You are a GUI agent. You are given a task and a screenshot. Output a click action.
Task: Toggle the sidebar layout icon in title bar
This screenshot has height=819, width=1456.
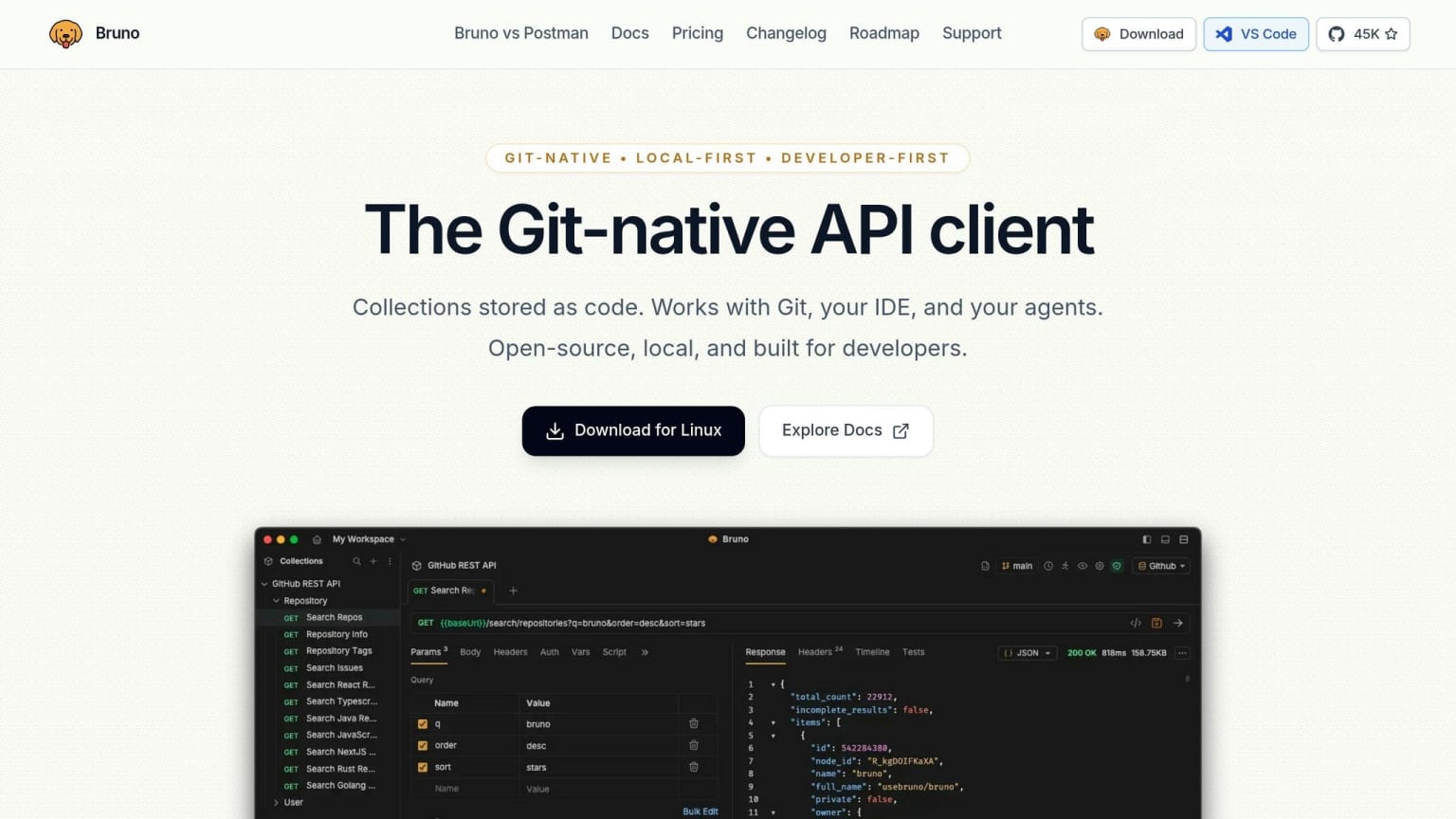pos(1147,539)
